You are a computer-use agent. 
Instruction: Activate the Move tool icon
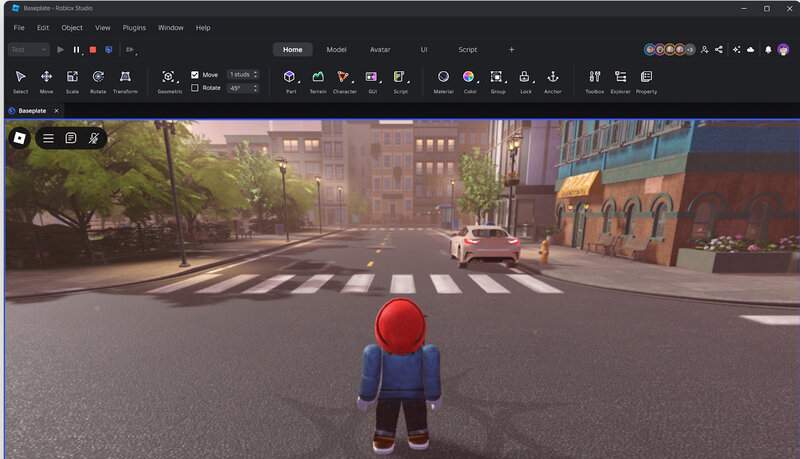click(x=46, y=77)
